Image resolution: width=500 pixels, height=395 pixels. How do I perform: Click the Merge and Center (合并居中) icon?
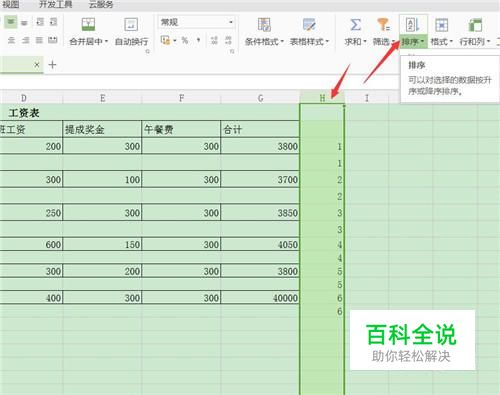click(x=88, y=25)
